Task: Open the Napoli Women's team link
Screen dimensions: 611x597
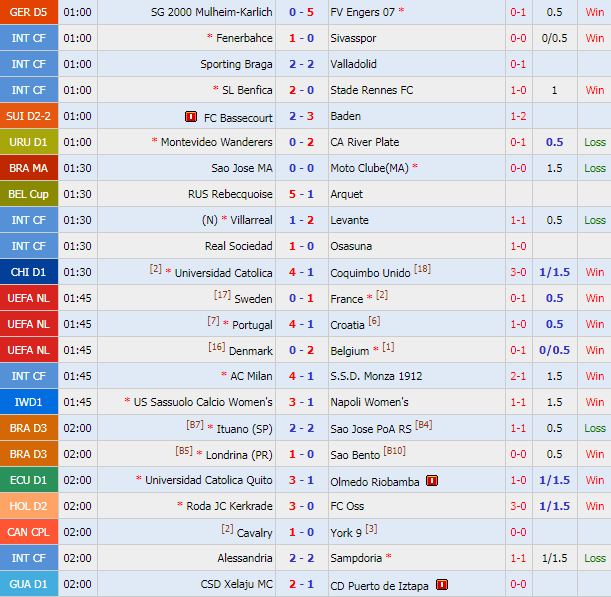Action: [369, 402]
